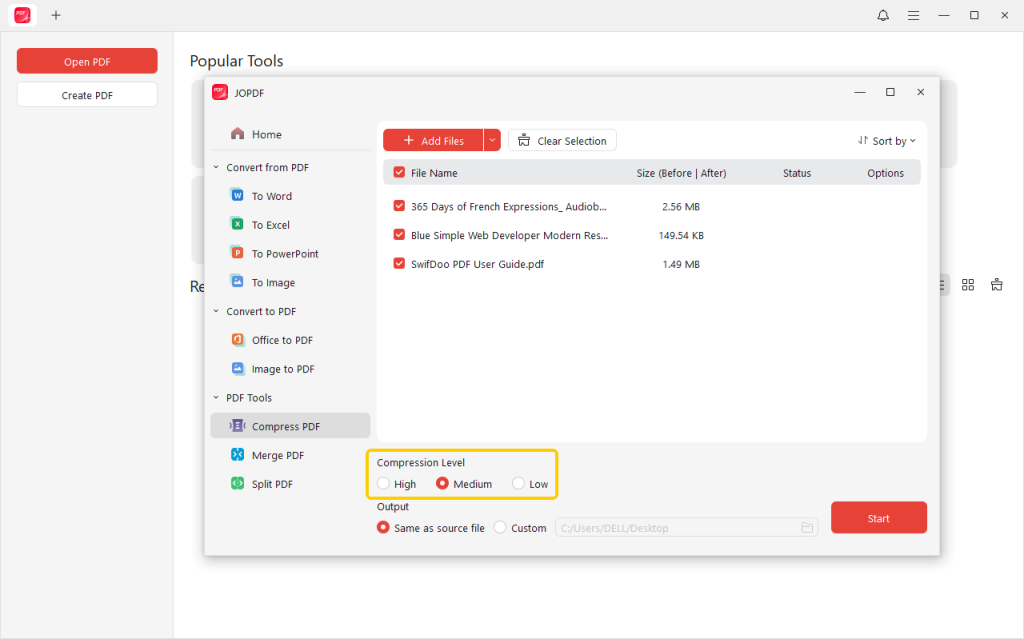Switch to grid view of recent files
Image resolution: width=1024 pixels, height=639 pixels.
coord(967,284)
